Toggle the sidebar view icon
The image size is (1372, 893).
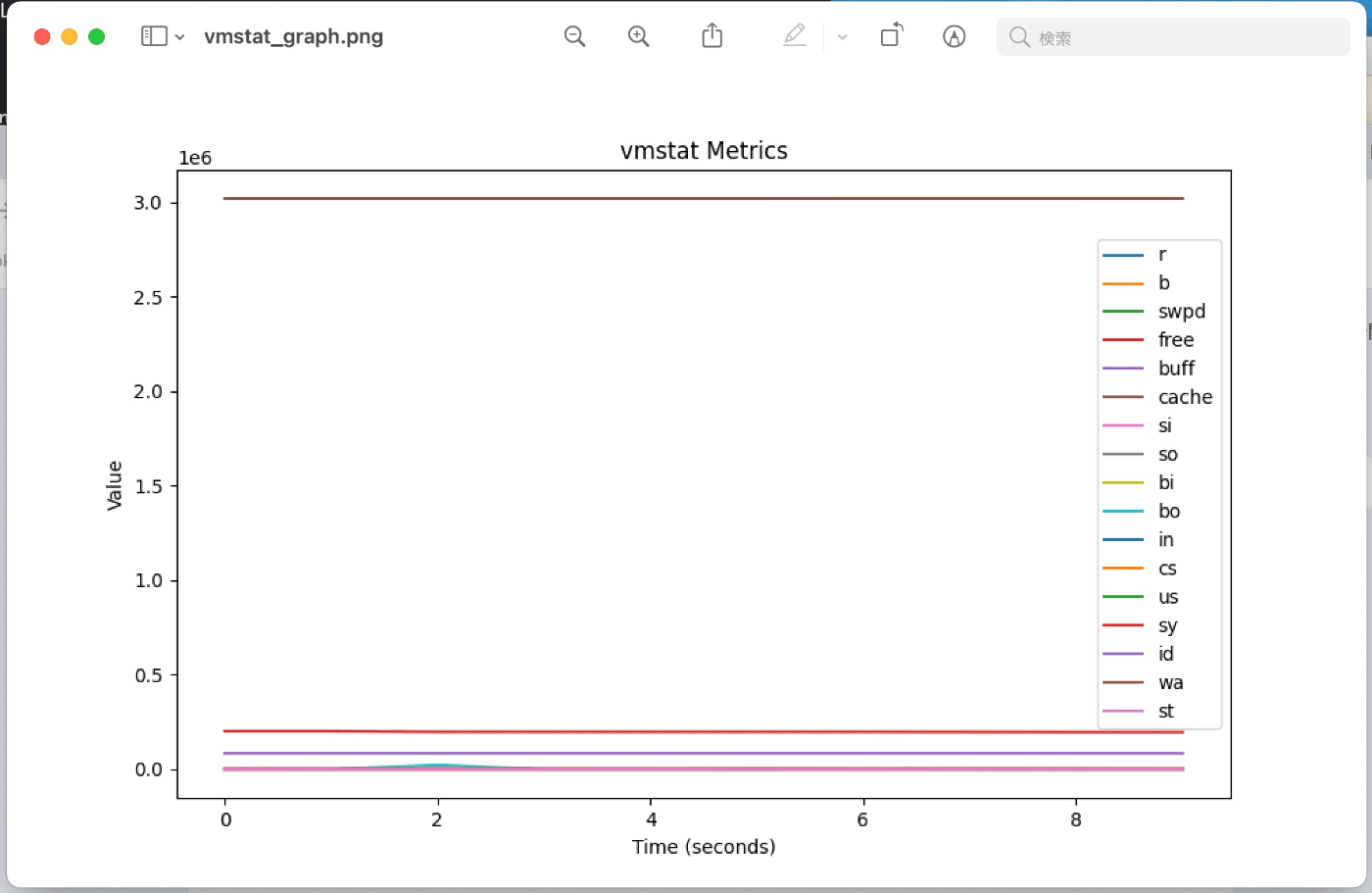tap(154, 36)
